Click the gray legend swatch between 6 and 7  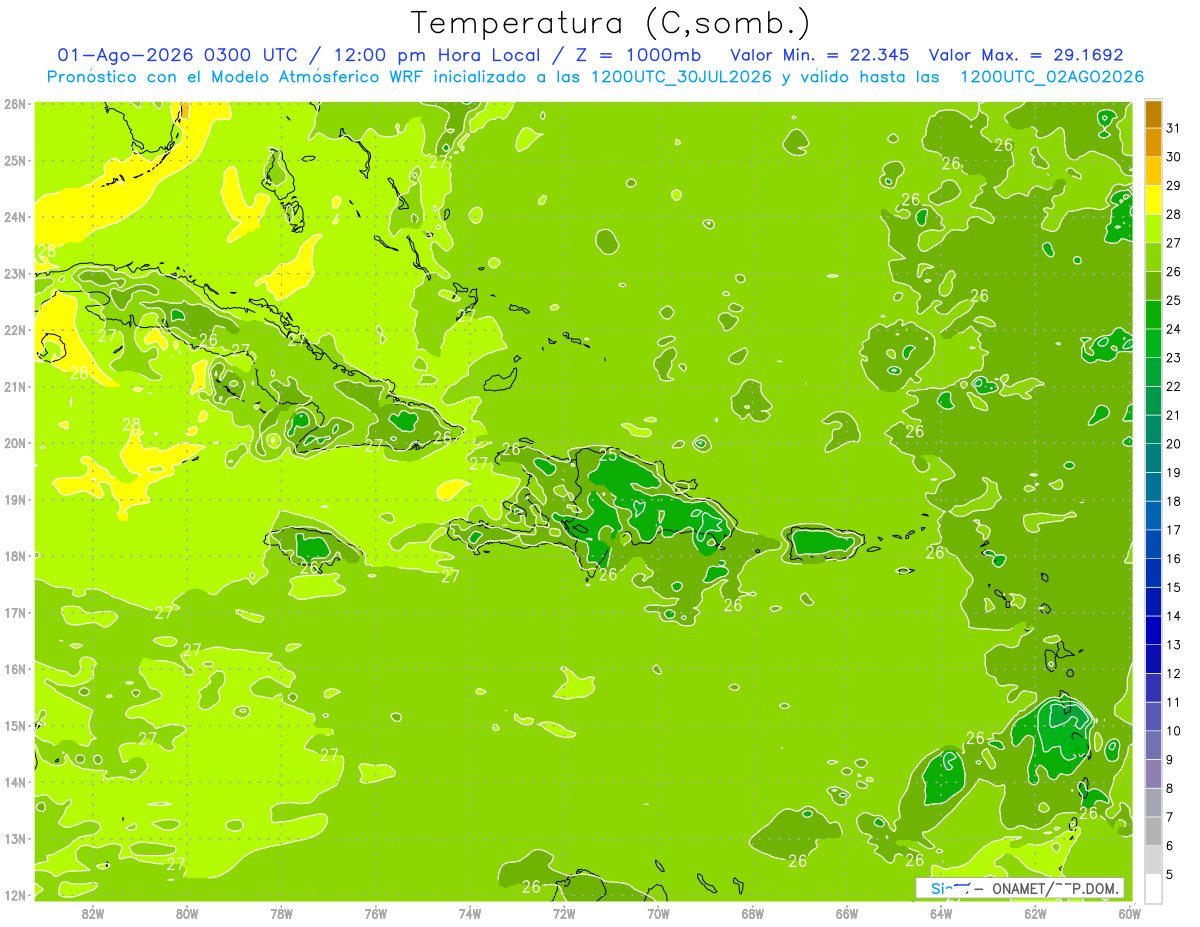pos(1154,831)
